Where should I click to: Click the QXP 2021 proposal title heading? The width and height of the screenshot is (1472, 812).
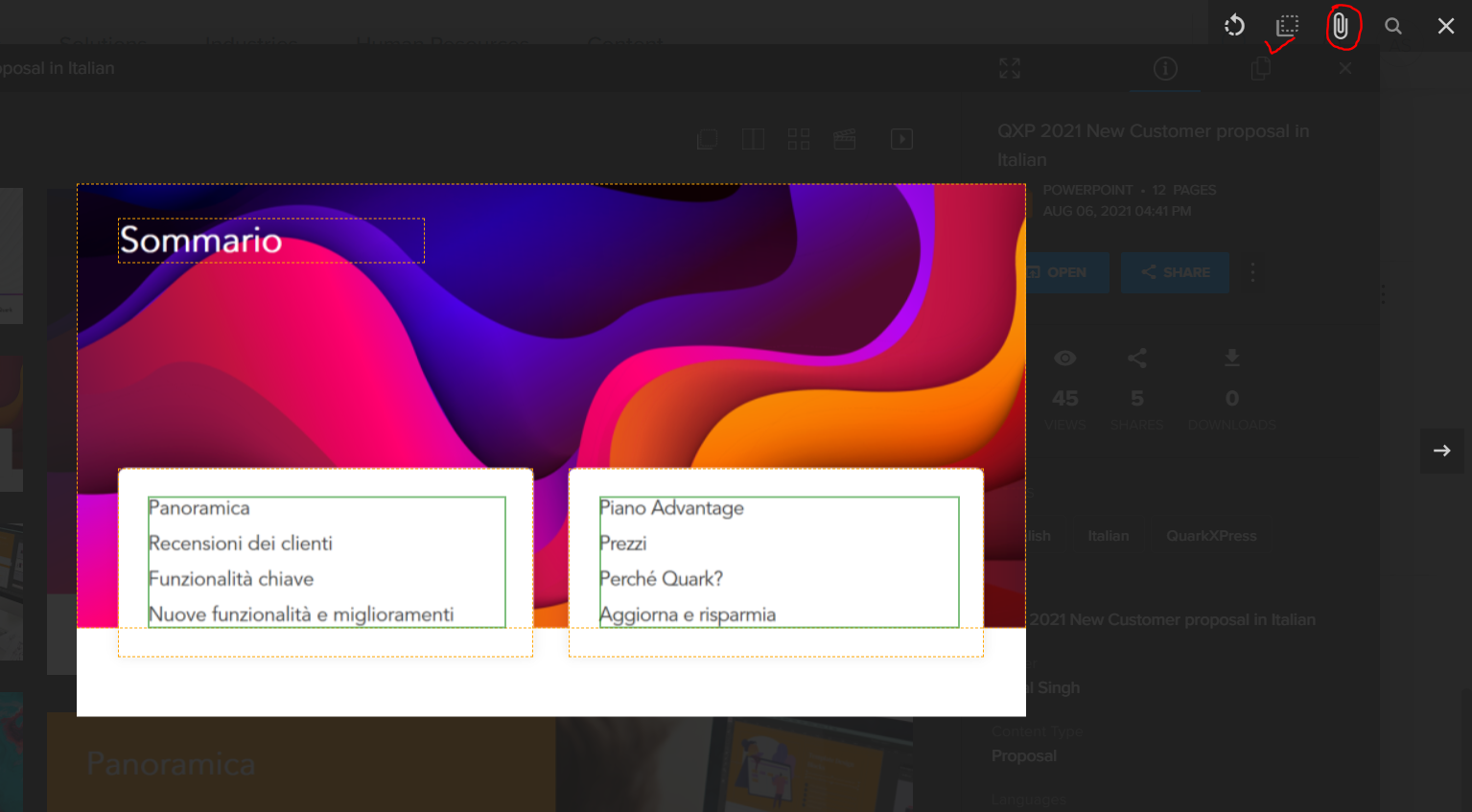coord(1153,145)
